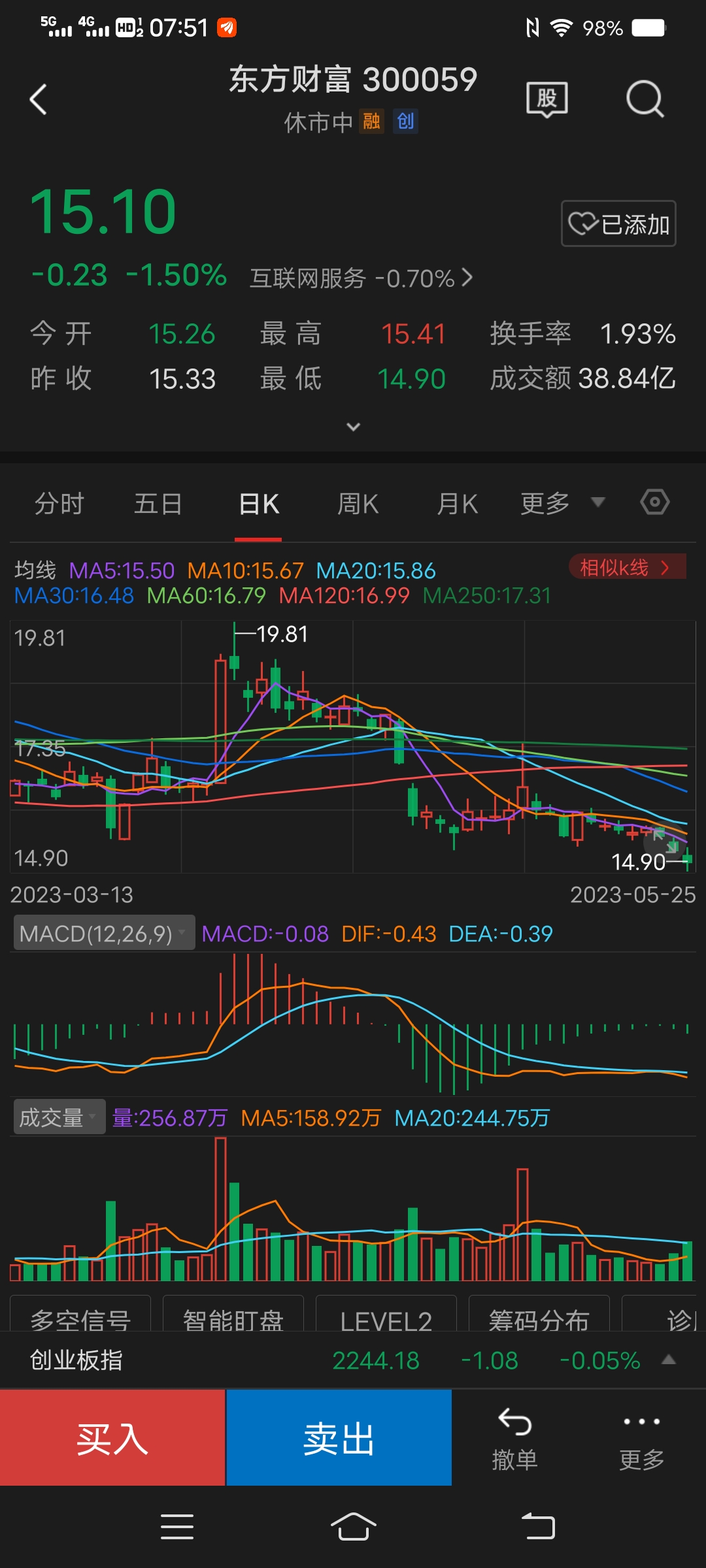Screen dimensions: 706x1568
Task: Tap the current price 15.10
Action: [x=103, y=211]
